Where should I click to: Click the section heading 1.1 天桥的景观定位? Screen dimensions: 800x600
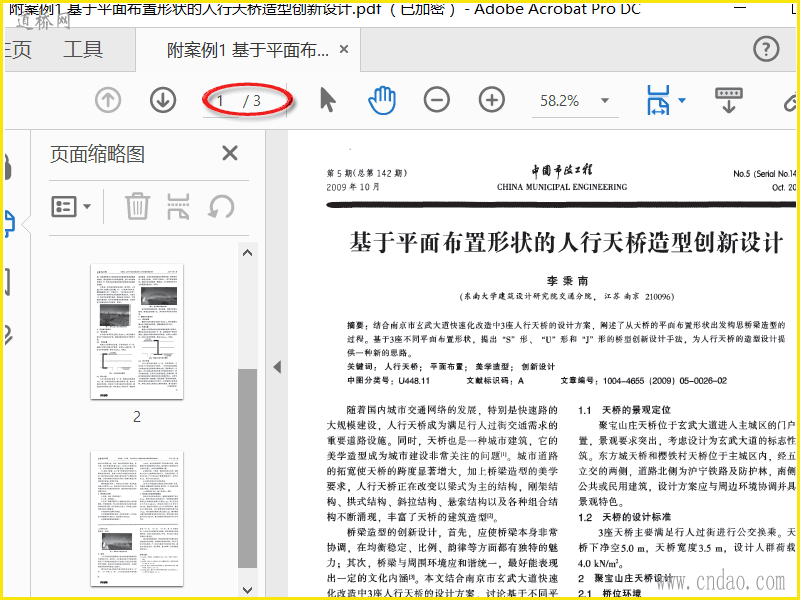(x=624, y=410)
